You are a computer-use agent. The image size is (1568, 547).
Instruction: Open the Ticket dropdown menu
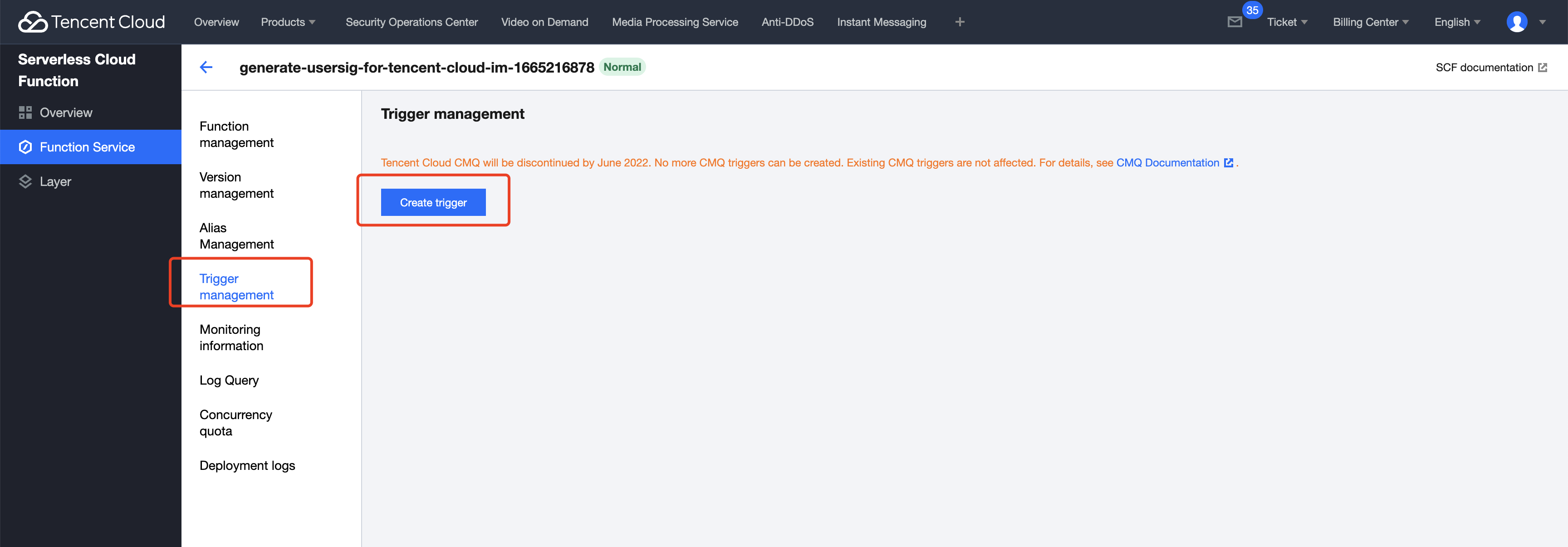click(1287, 22)
